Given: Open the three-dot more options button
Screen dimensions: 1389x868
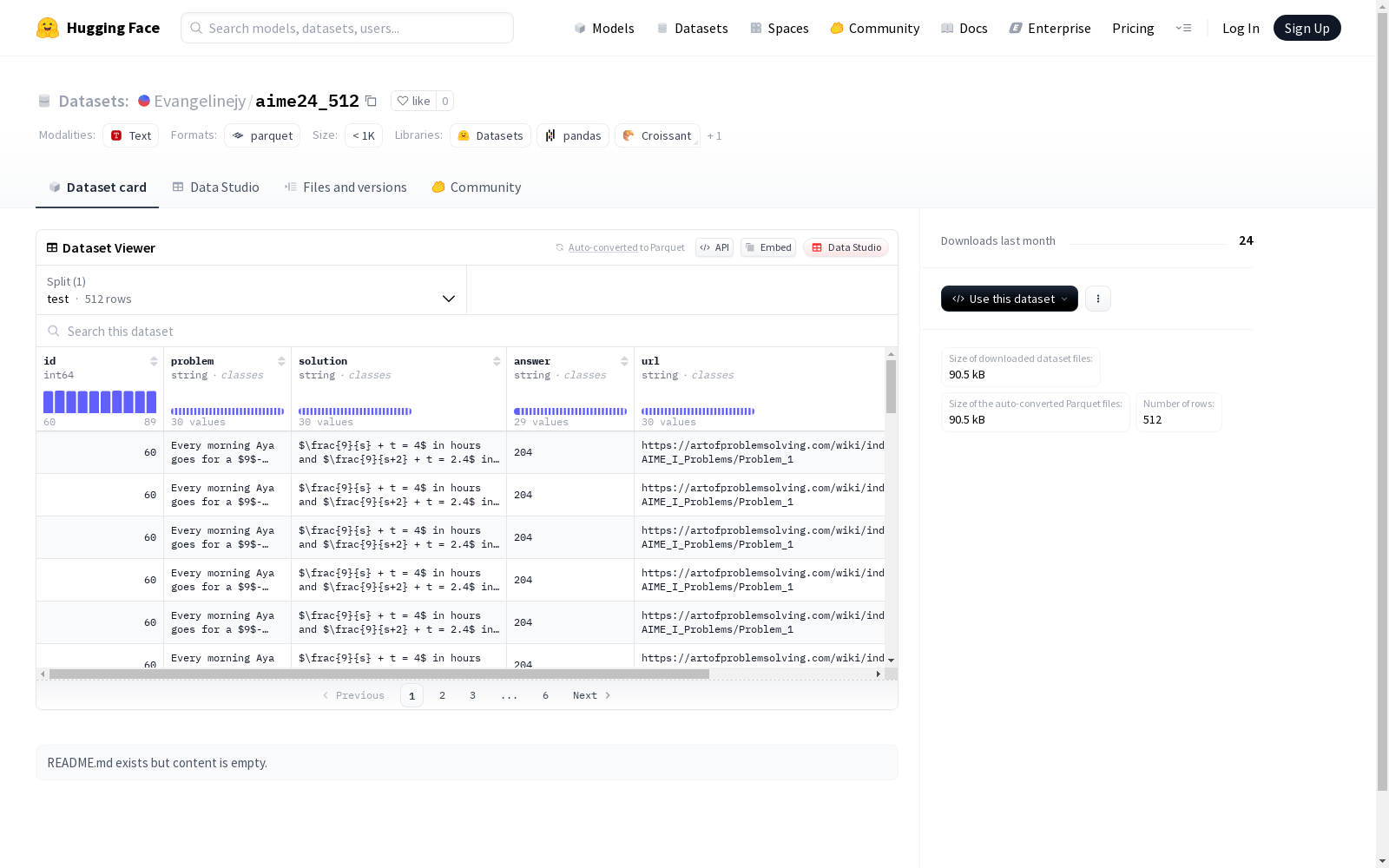Looking at the screenshot, I should click(1098, 299).
